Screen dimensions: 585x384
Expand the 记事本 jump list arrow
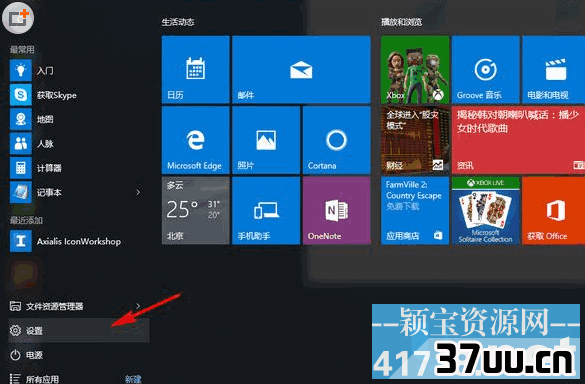(138, 192)
